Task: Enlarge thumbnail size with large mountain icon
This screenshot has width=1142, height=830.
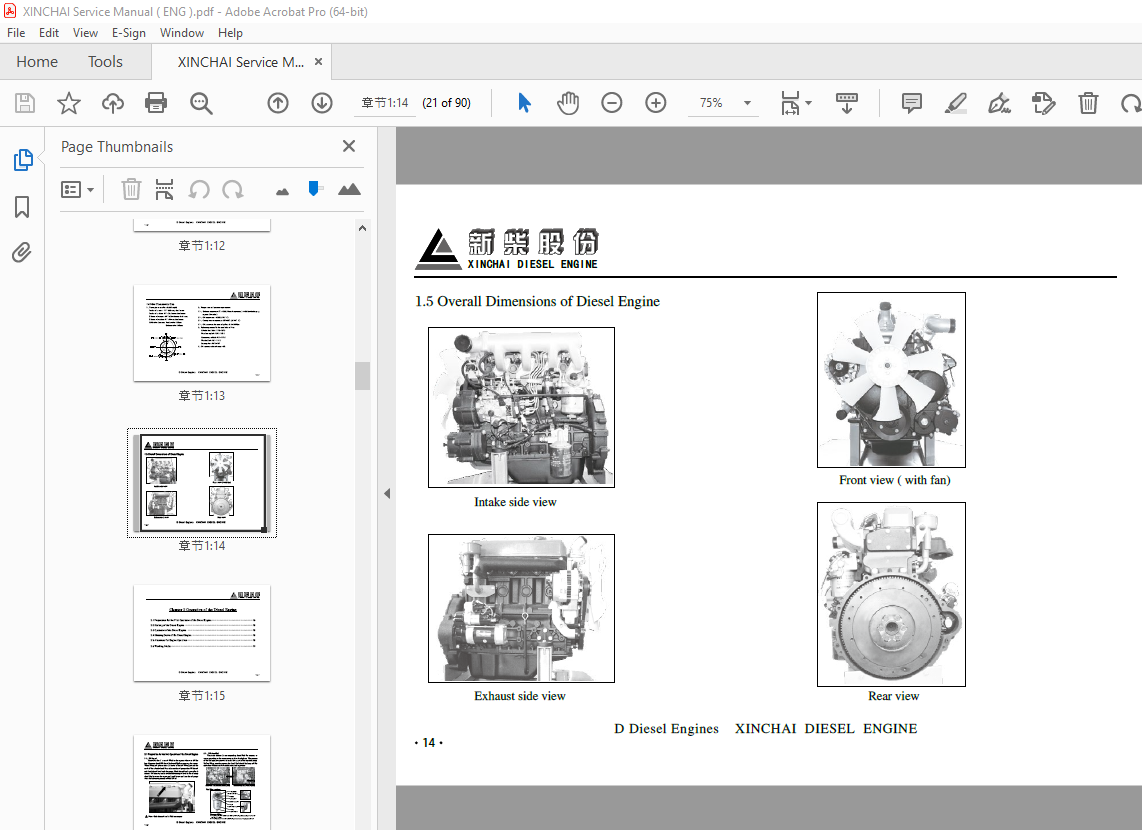Action: 350,189
